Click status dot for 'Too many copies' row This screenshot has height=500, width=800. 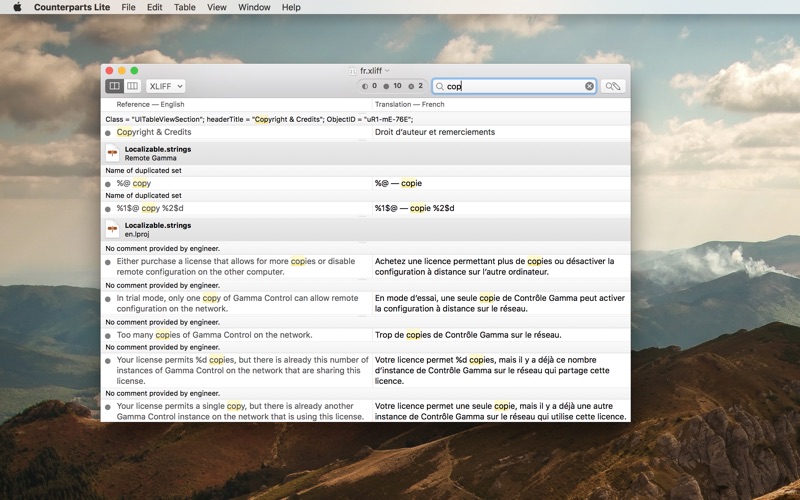[x=108, y=336]
